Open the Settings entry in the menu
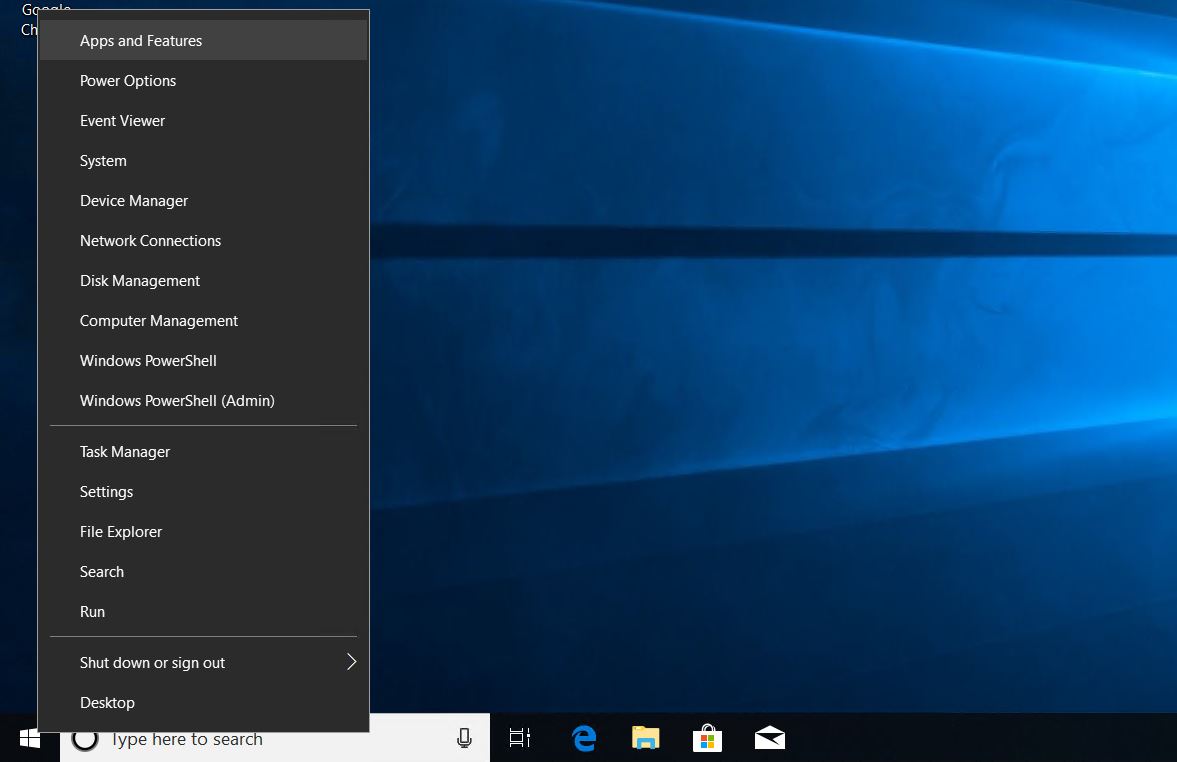This screenshot has height=762, width=1177. coord(106,491)
